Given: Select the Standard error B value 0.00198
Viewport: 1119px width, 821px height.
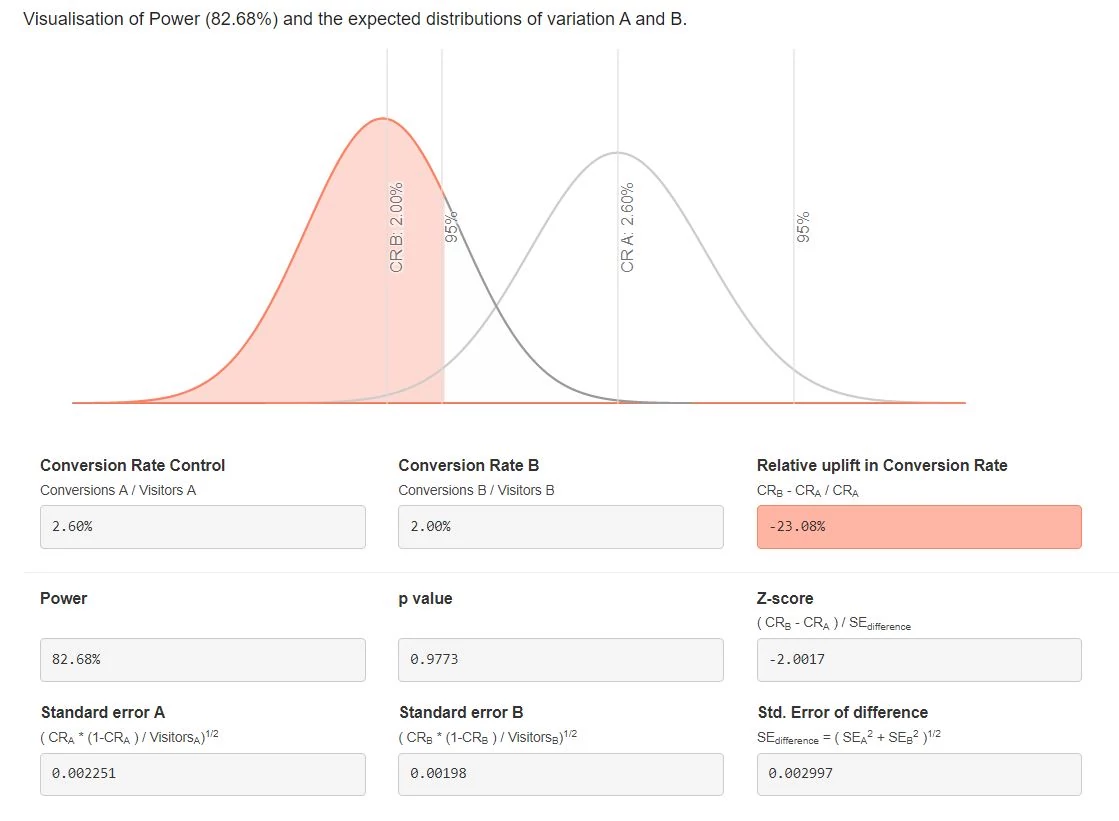Looking at the screenshot, I should [560, 774].
